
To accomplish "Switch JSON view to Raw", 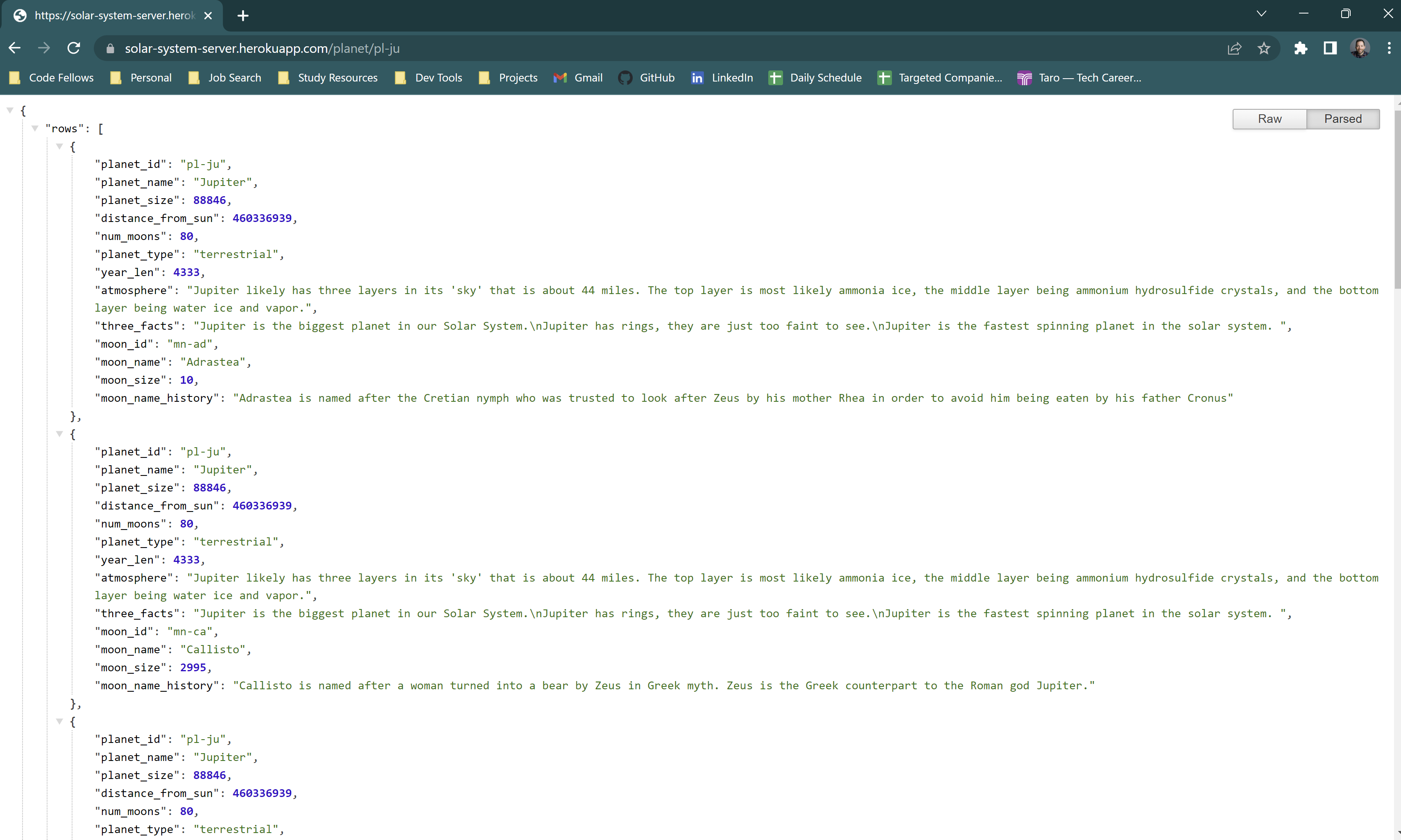I will [1269, 119].
